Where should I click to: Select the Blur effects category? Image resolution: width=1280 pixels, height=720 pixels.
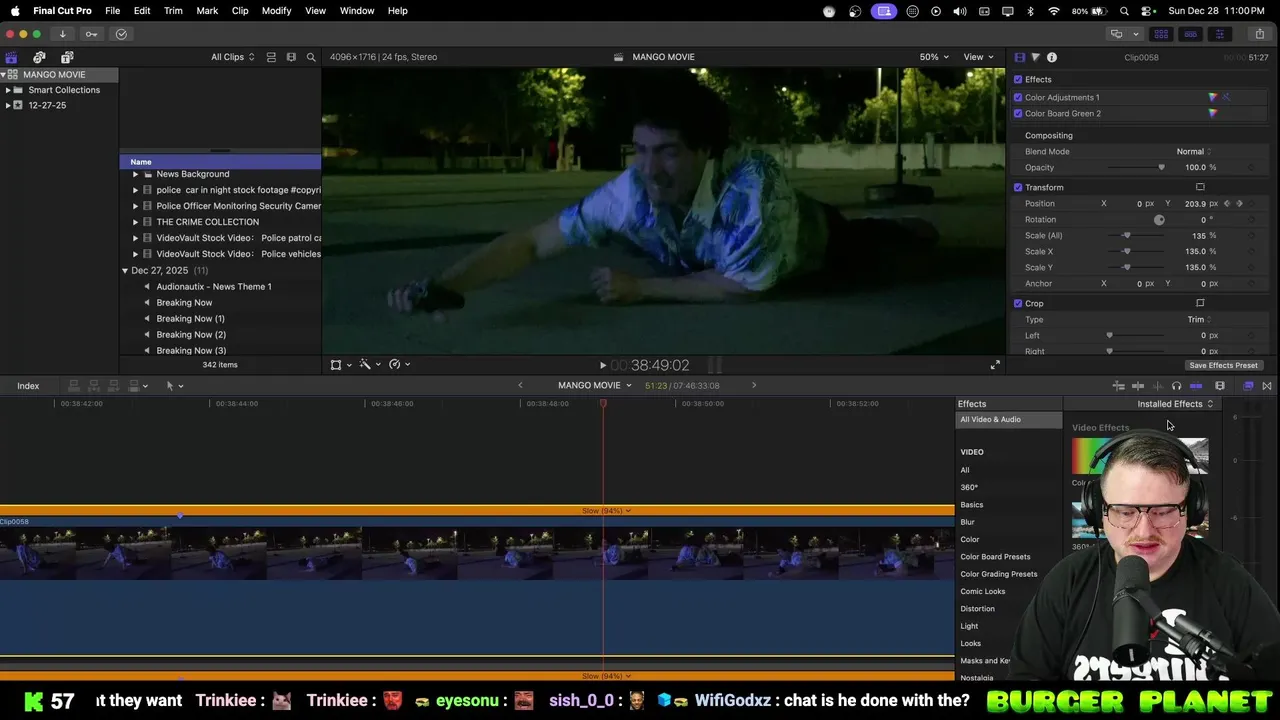pos(968,522)
